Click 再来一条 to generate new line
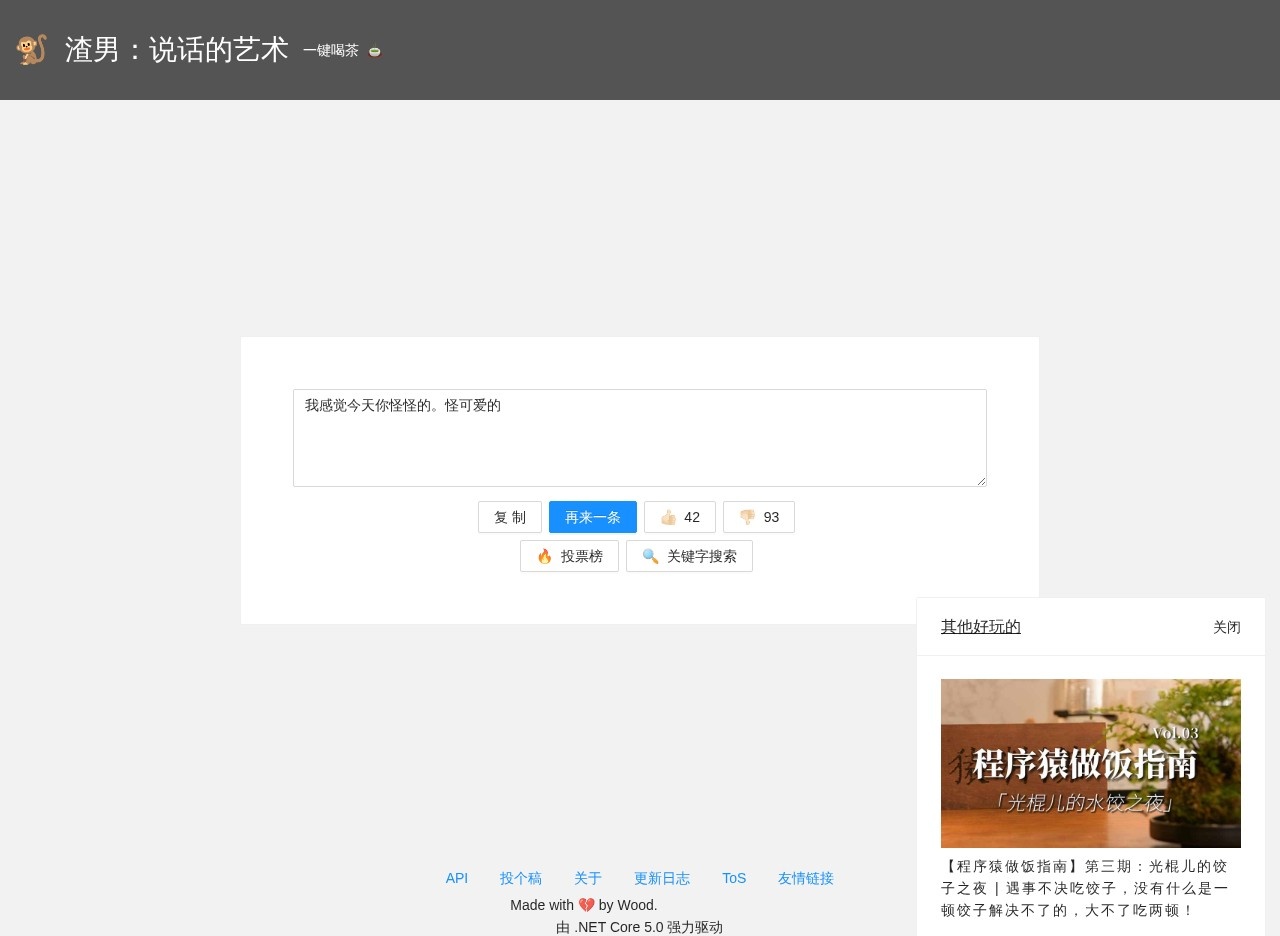Image resolution: width=1280 pixels, height=936 pixels. pyautogui.click(x=591, y=517)
